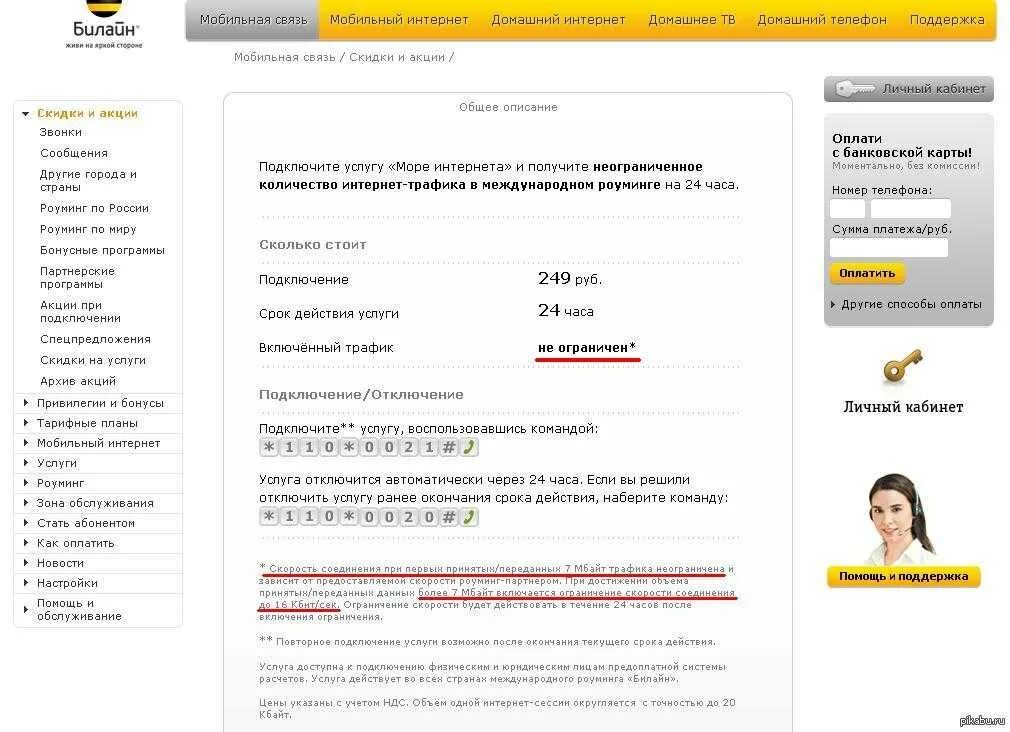Click Скидки и акции breadcrumb link
Screen dimensions: 1010x732
(397, 57)
